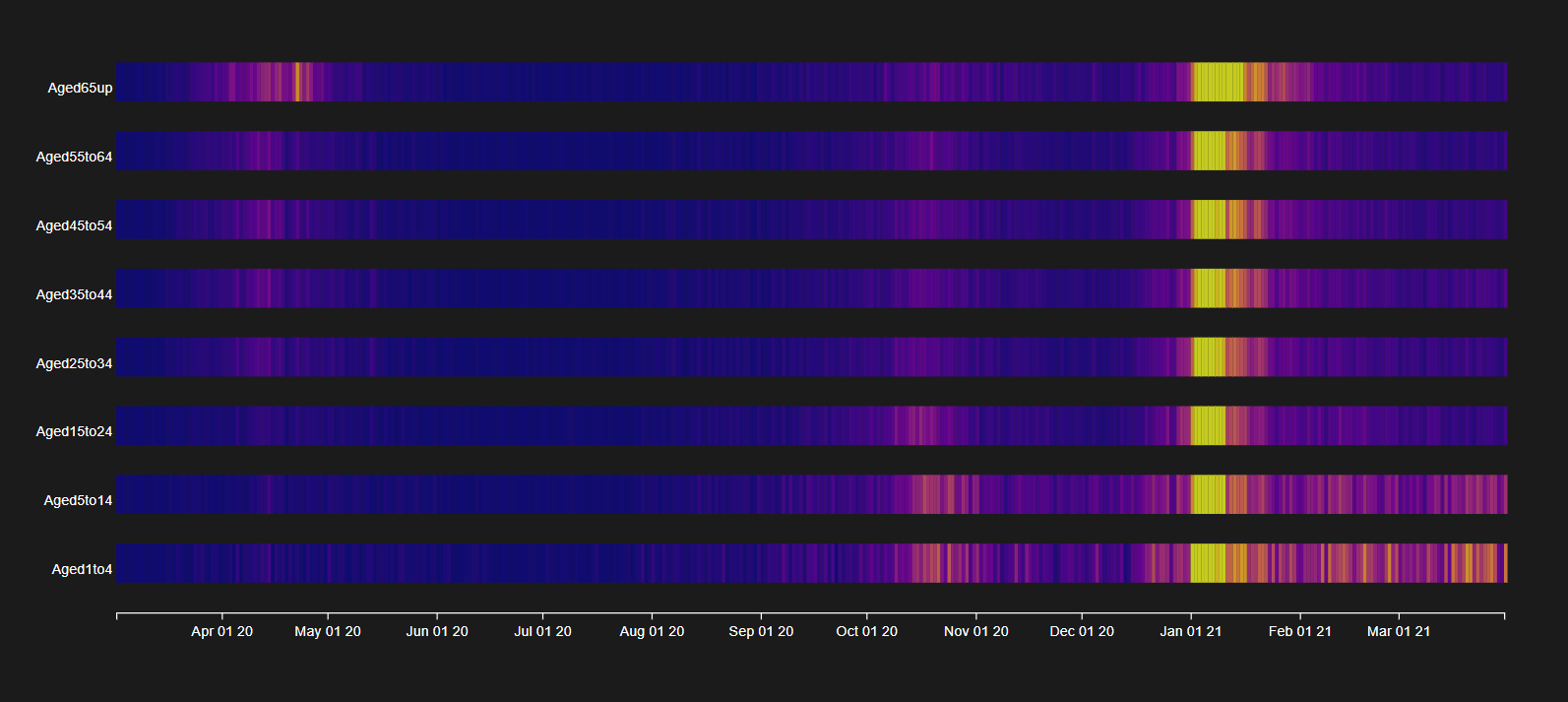This screenshot has height=702, width=1568.
Task: Click the Aged65up row label
Action: (80, 88)
